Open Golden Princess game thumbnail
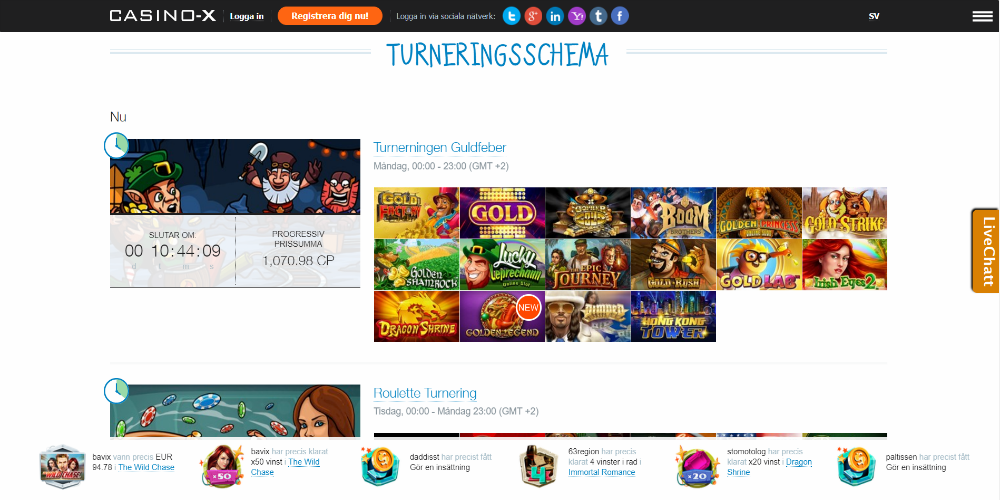Screen dimensions: 1000x500 pos(759,213)
